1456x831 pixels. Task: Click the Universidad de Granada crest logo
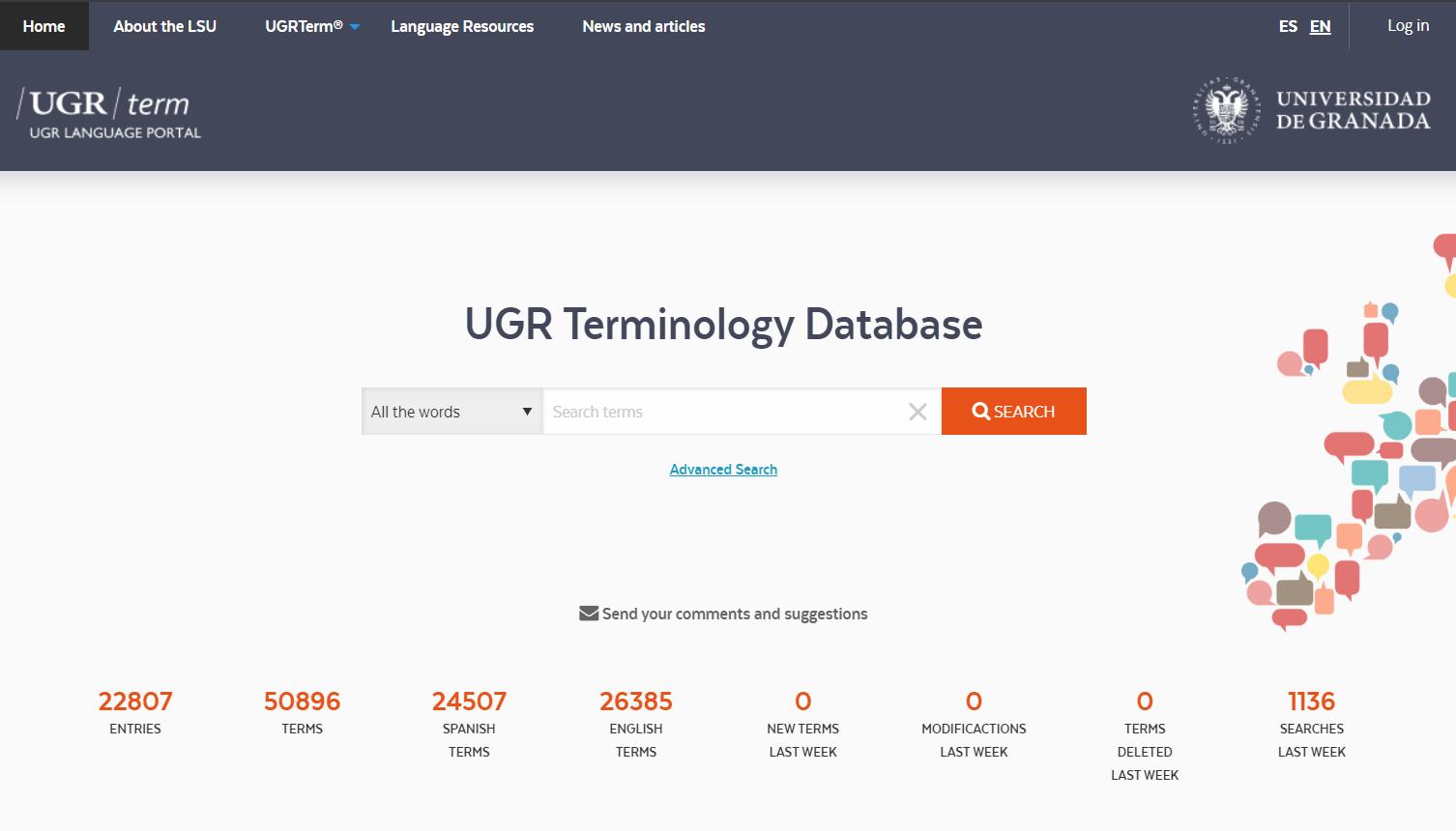[x=1227, y=109]
